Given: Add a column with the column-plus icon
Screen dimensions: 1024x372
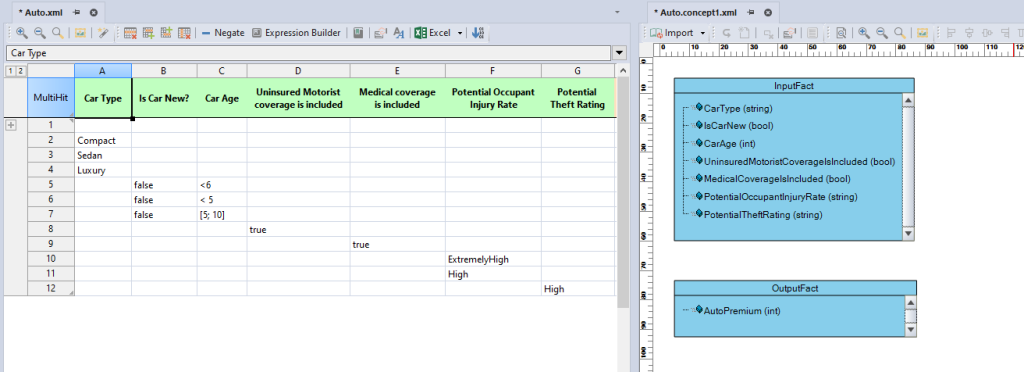Looking at the screenshot, I should (166, 33).
